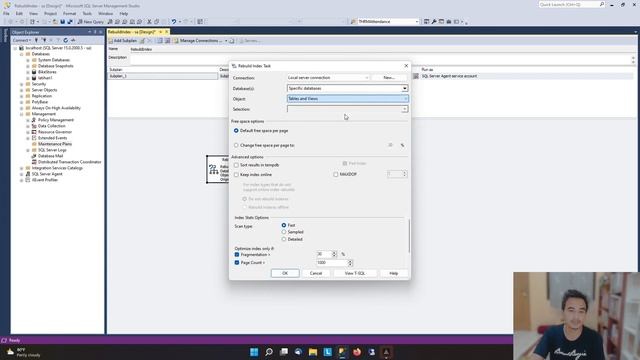The height and width of the screenshot is (360, 640).
Task: Click the Data Collection node icon
Action: click(x=34, y=126)
